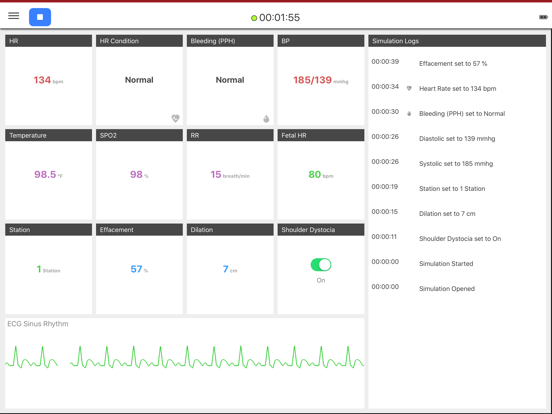Select log entry Systolic set to 185 mmhg
Screen dimensions: 552x414
pos(456,164)
